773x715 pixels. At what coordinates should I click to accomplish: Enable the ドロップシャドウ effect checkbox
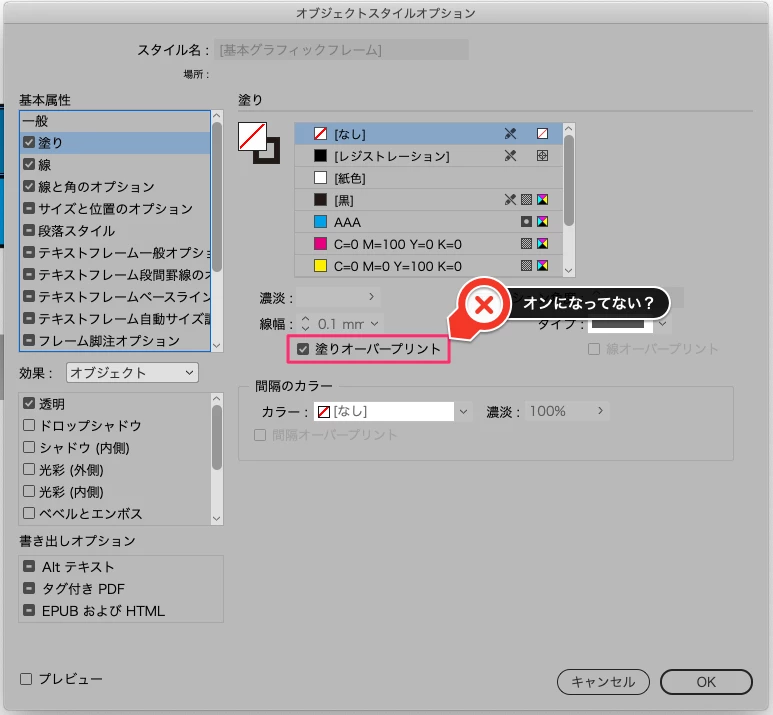pyautogui.click(x=29, y=425)
